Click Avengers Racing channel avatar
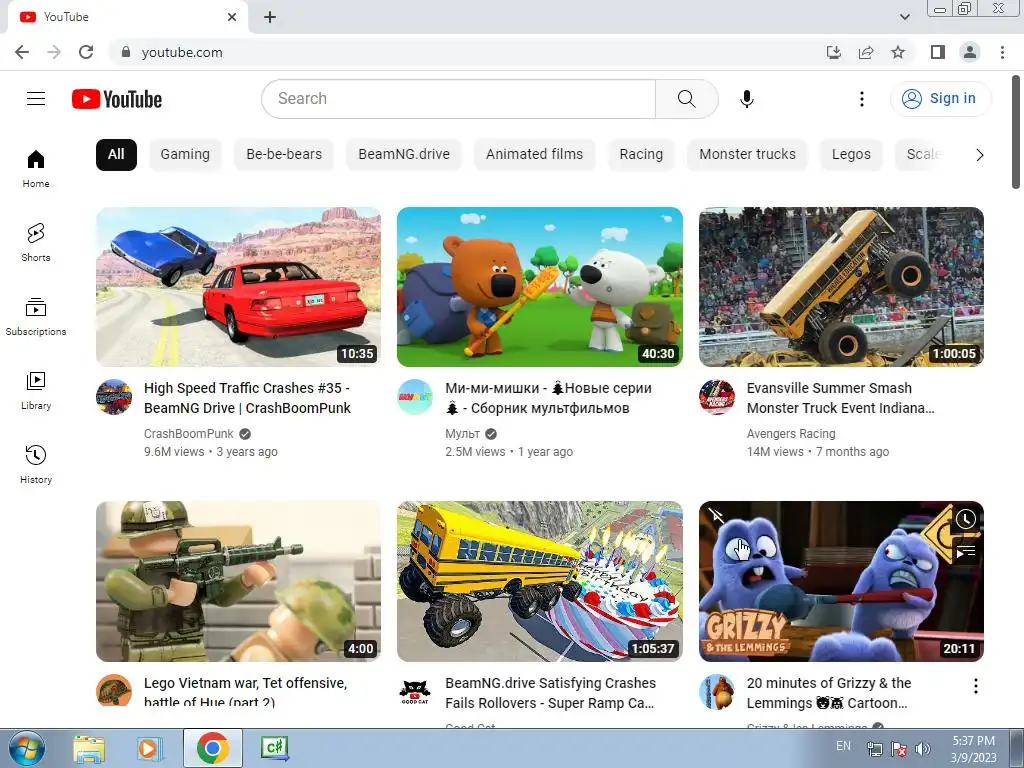This screenshot has height=768, width=1024. 716,397
